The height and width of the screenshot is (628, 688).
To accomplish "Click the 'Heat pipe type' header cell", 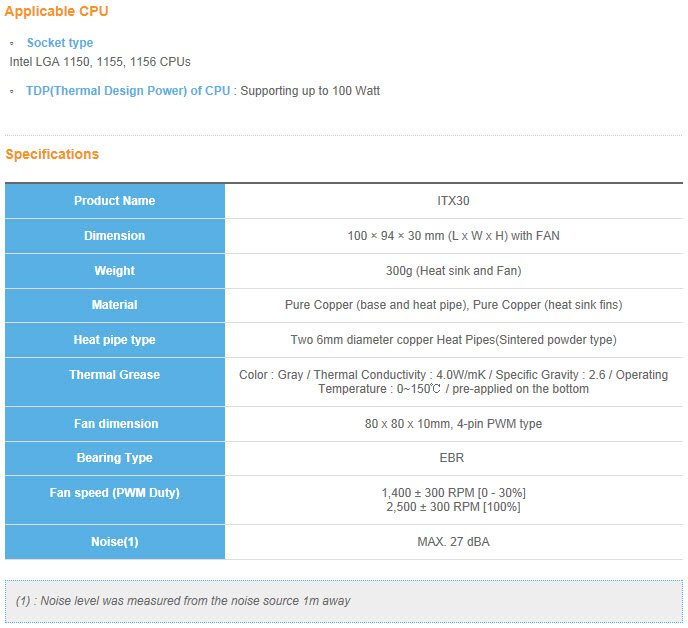I will pyautogui.click(x=115, y=340).
